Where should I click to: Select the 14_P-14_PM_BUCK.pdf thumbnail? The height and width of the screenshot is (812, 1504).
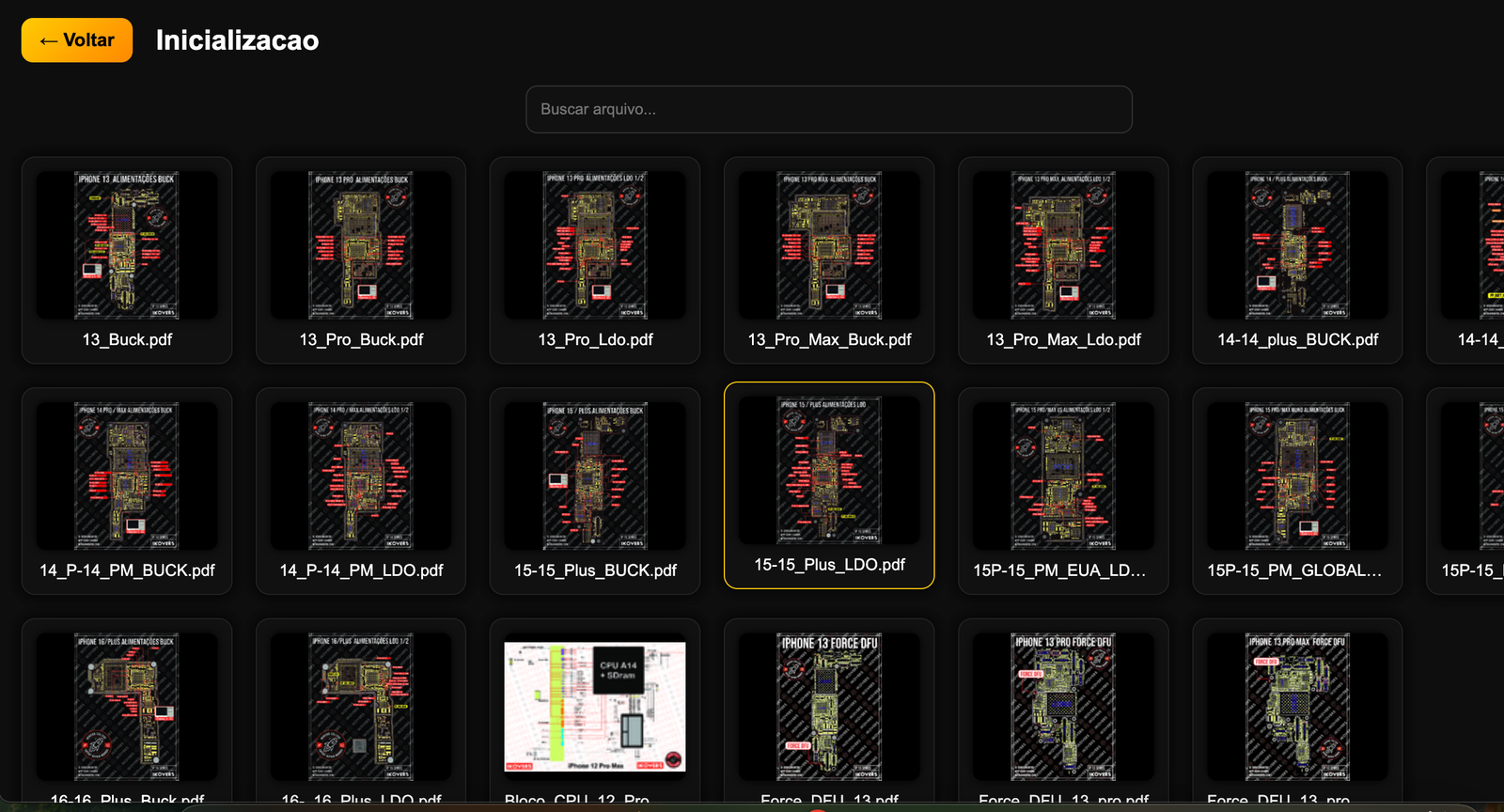point(127,476)
